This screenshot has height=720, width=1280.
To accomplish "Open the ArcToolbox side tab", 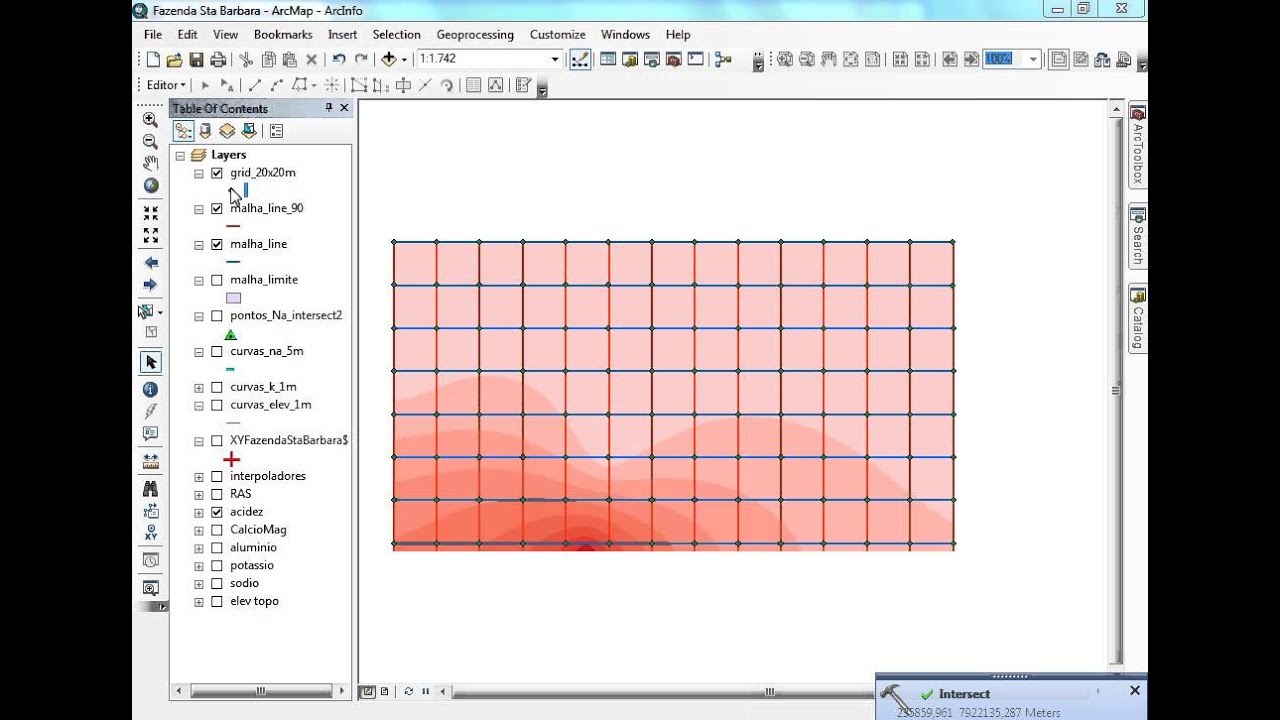I will [1137, 144].
